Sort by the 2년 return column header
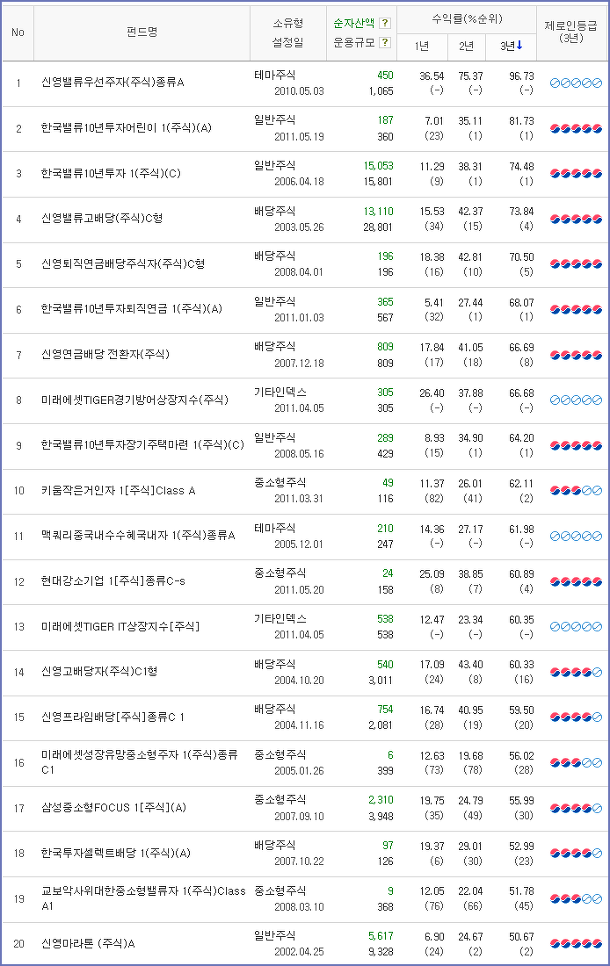 pos(466,46)
